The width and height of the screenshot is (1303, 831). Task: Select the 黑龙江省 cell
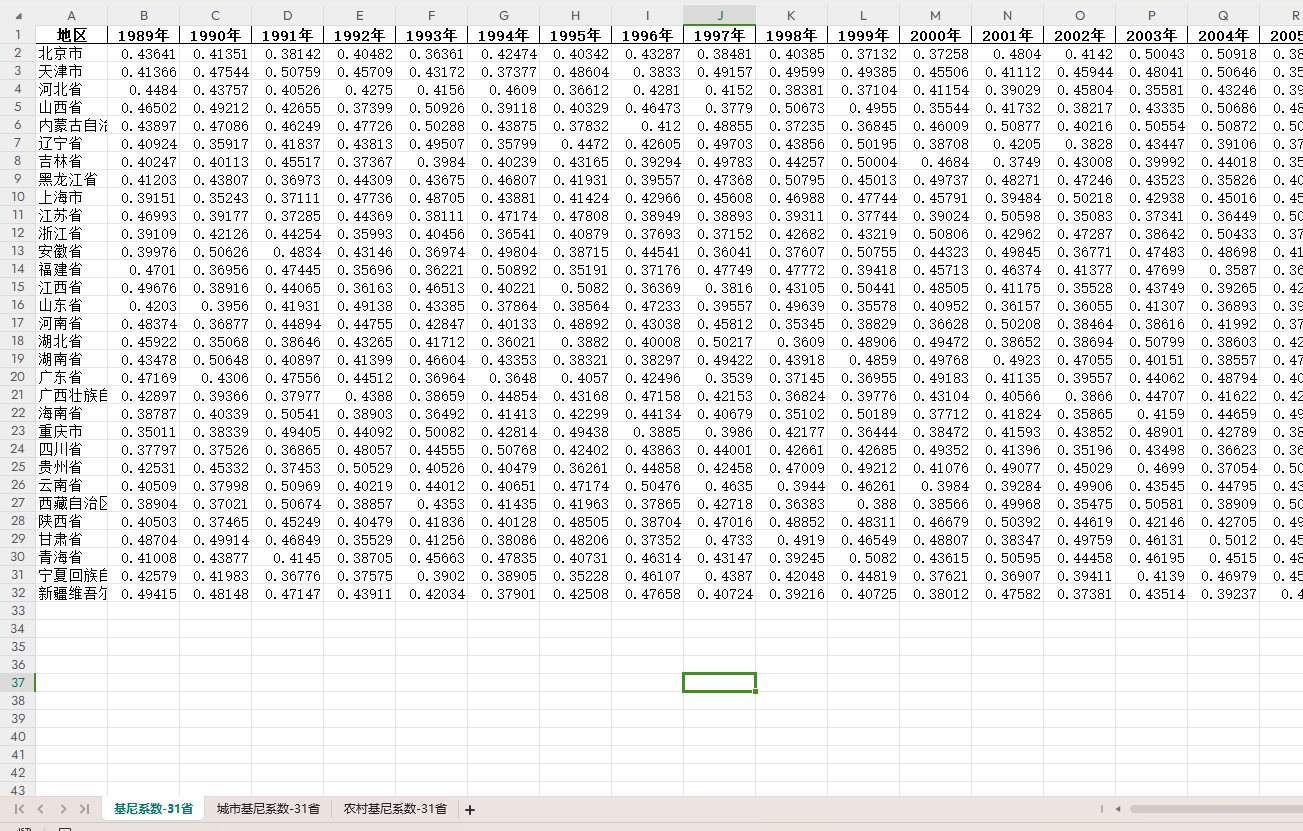tap(71, 178)
